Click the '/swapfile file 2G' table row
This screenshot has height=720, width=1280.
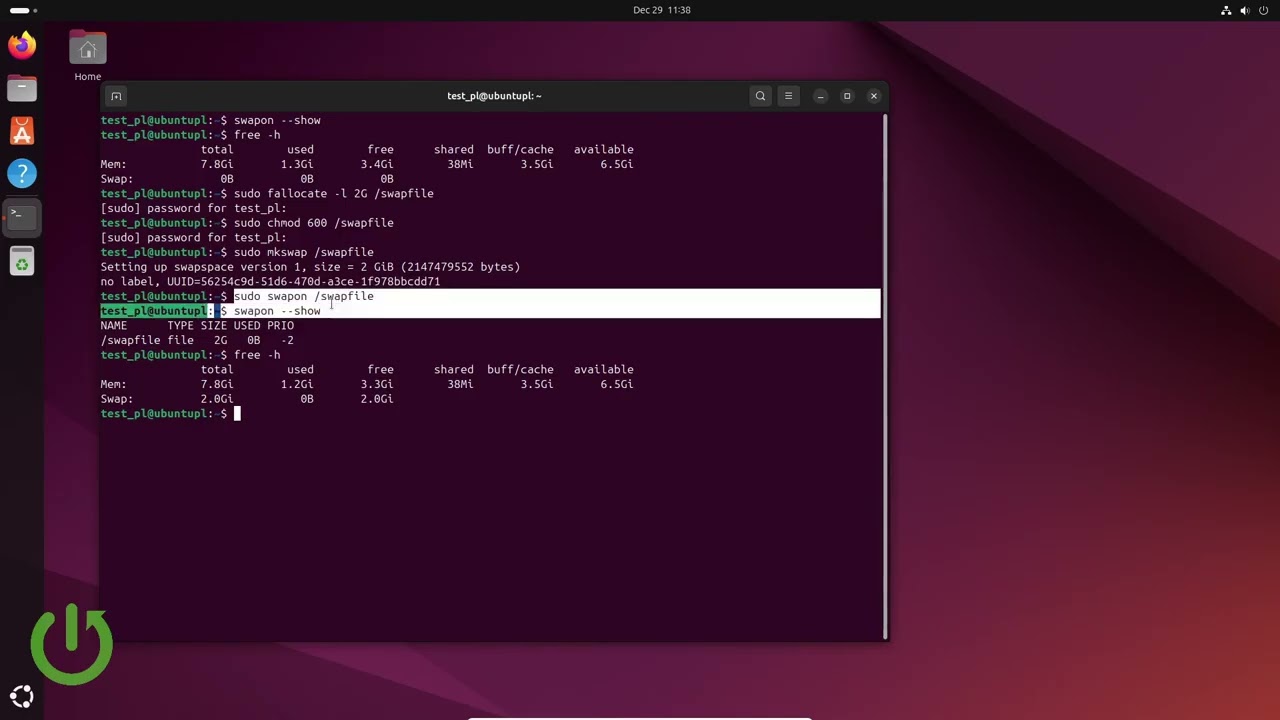coord(197,340)
